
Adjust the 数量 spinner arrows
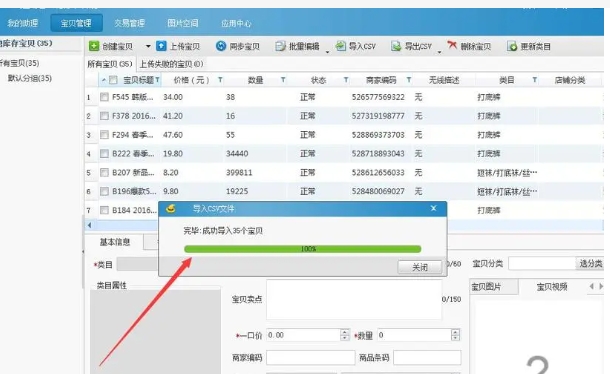456,335
